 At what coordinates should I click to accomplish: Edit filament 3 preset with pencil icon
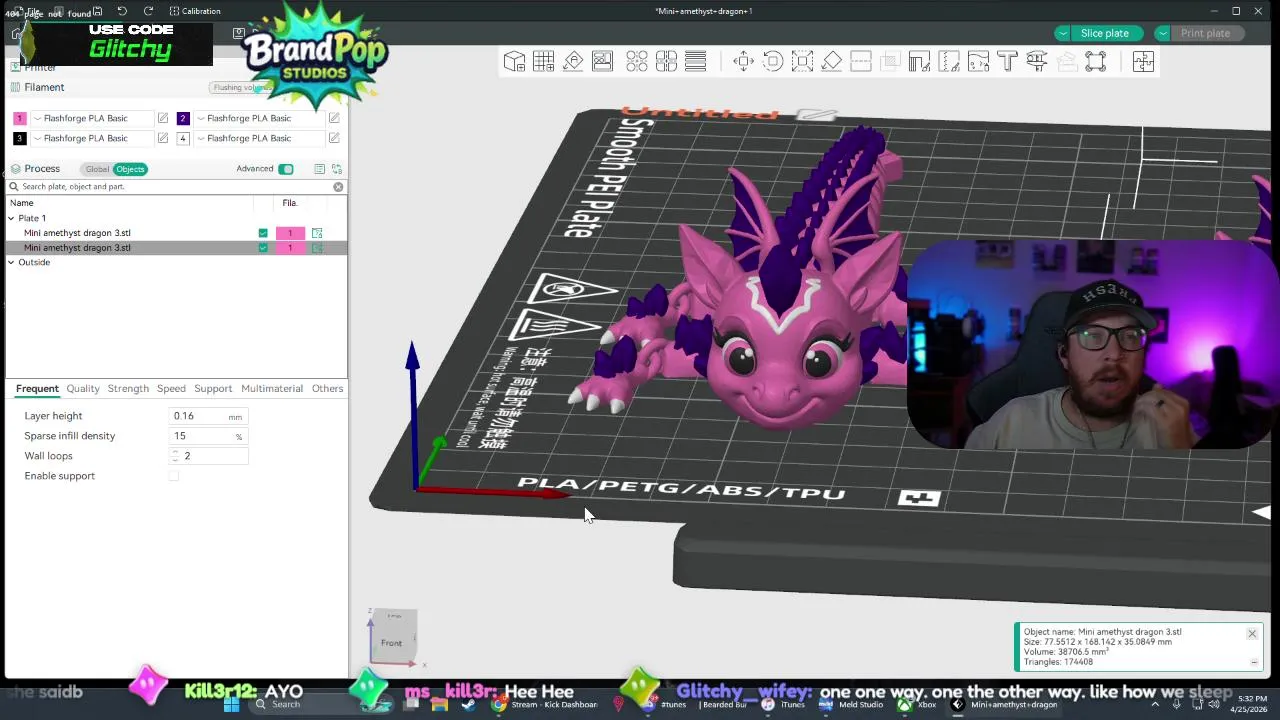[163, 138]
